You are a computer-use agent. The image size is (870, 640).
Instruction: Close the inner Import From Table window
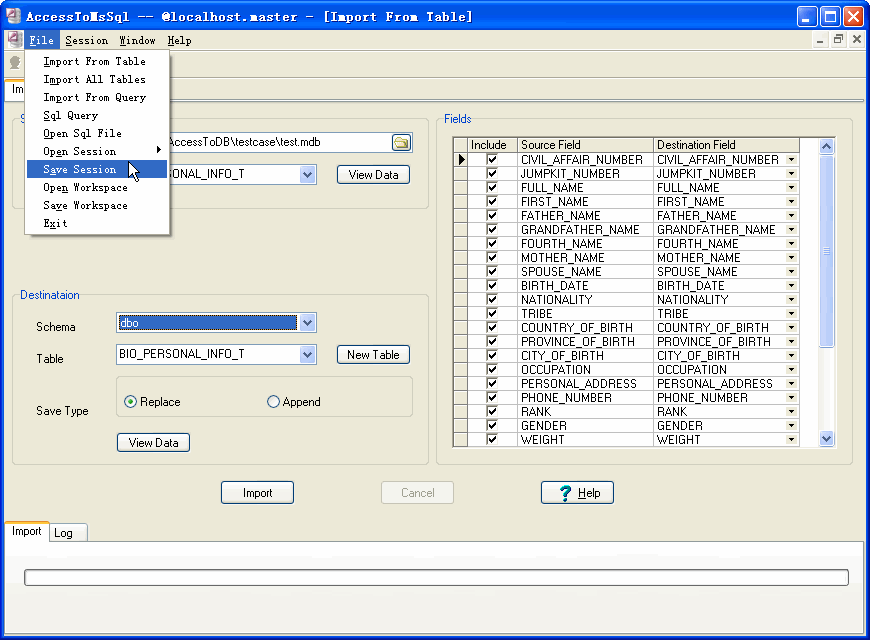pyautogui.click(x=857, y=39)
